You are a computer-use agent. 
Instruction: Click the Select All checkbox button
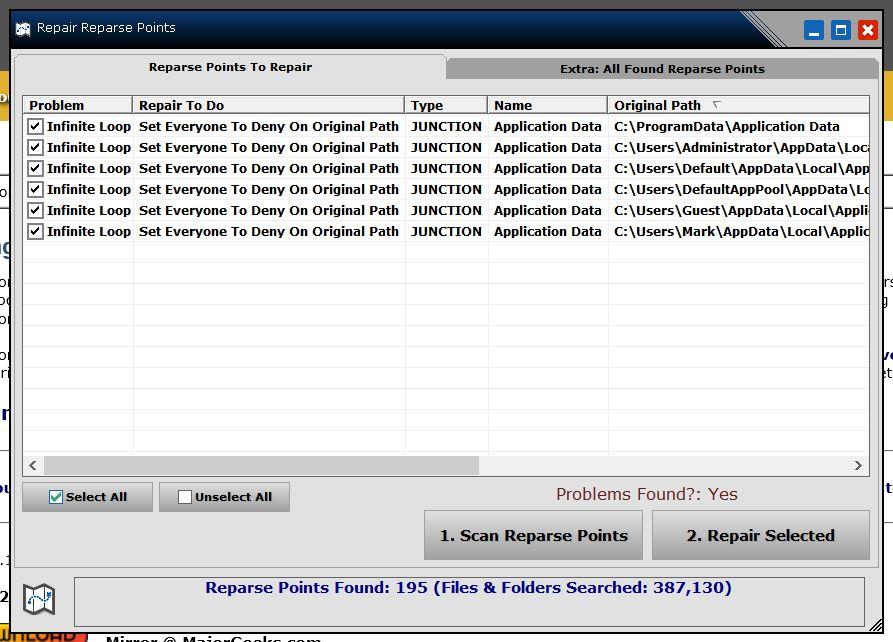[87, 497]
